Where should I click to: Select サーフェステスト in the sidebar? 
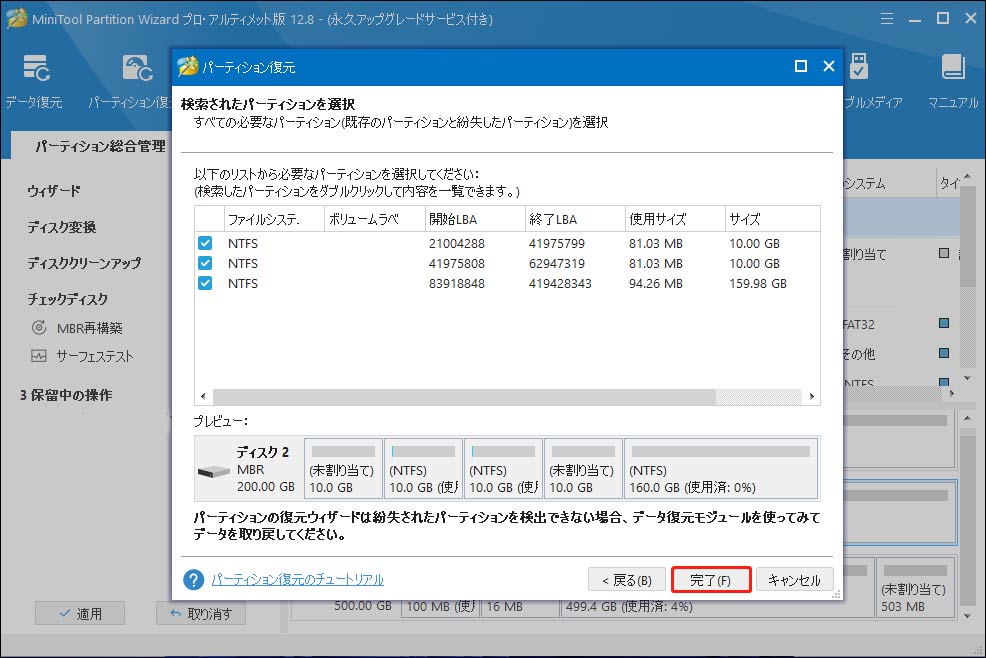point(95,357)
